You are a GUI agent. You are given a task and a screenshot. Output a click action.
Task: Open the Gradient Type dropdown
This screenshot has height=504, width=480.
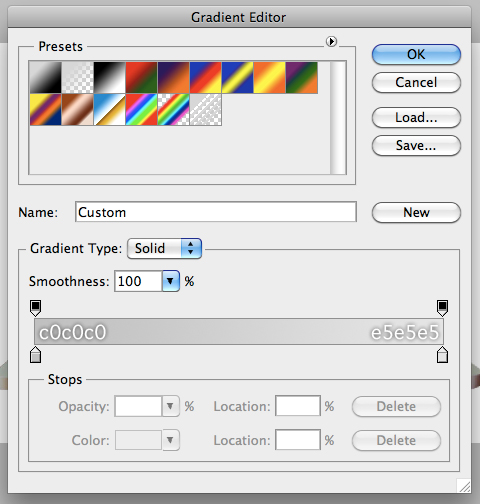coord(164,248)
